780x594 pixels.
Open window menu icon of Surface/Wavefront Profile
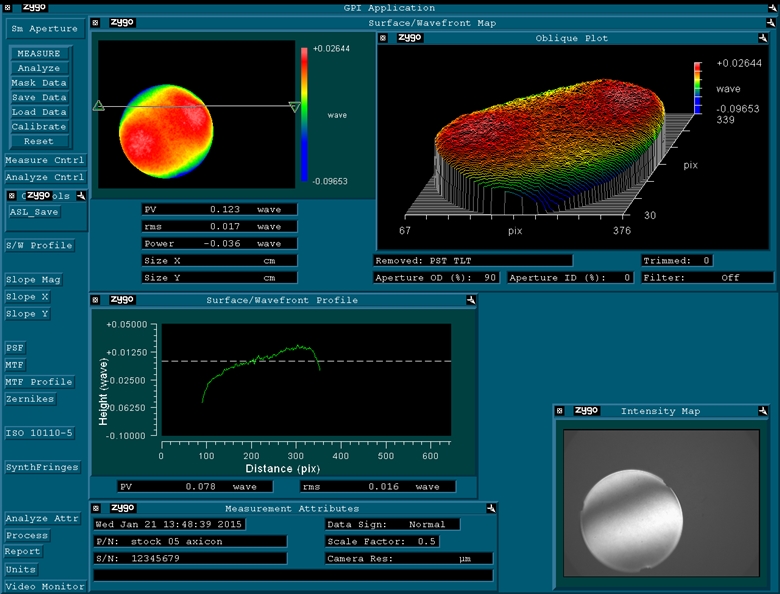tap(96, 299)
